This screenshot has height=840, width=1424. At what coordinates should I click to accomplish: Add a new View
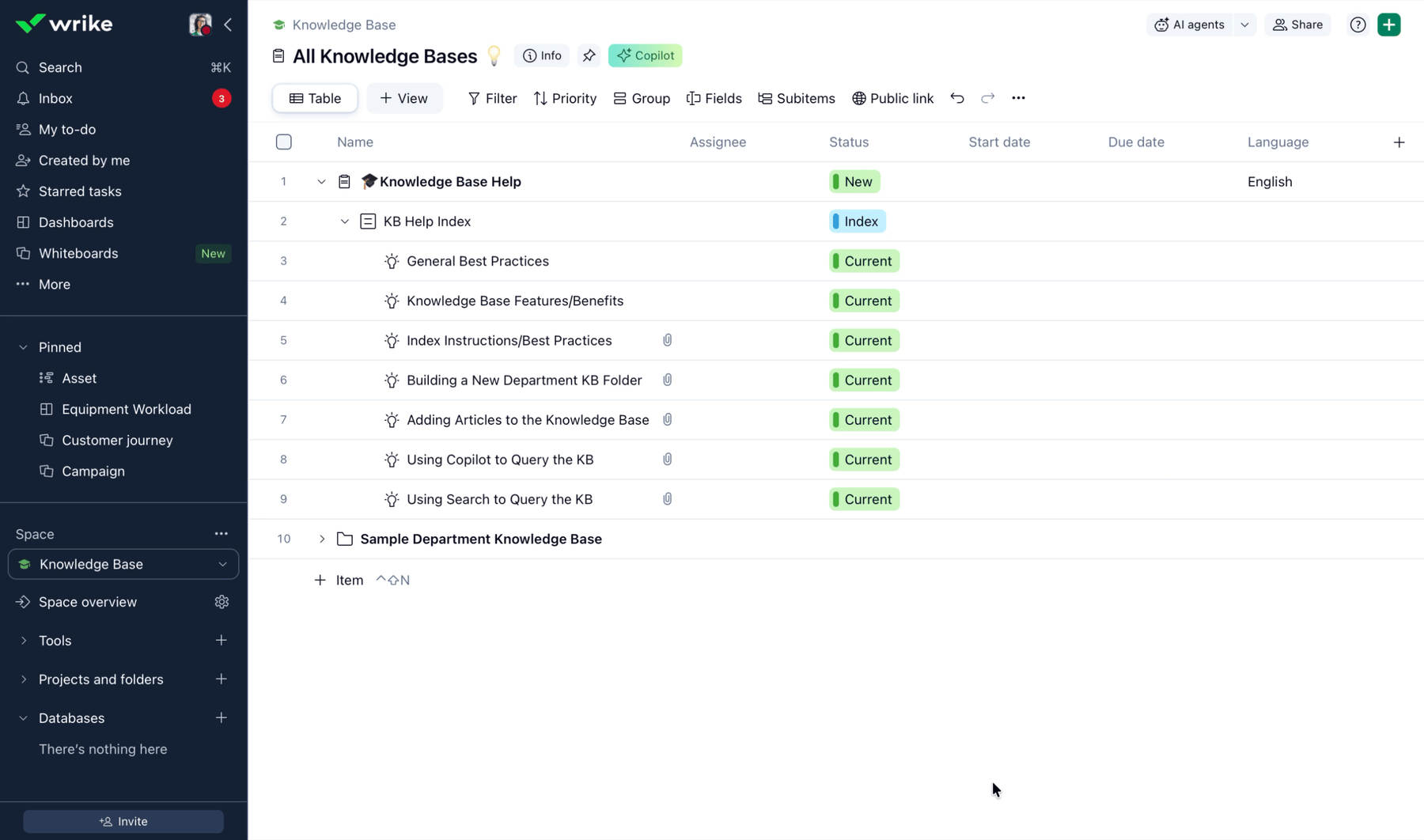tap(403, 98)
